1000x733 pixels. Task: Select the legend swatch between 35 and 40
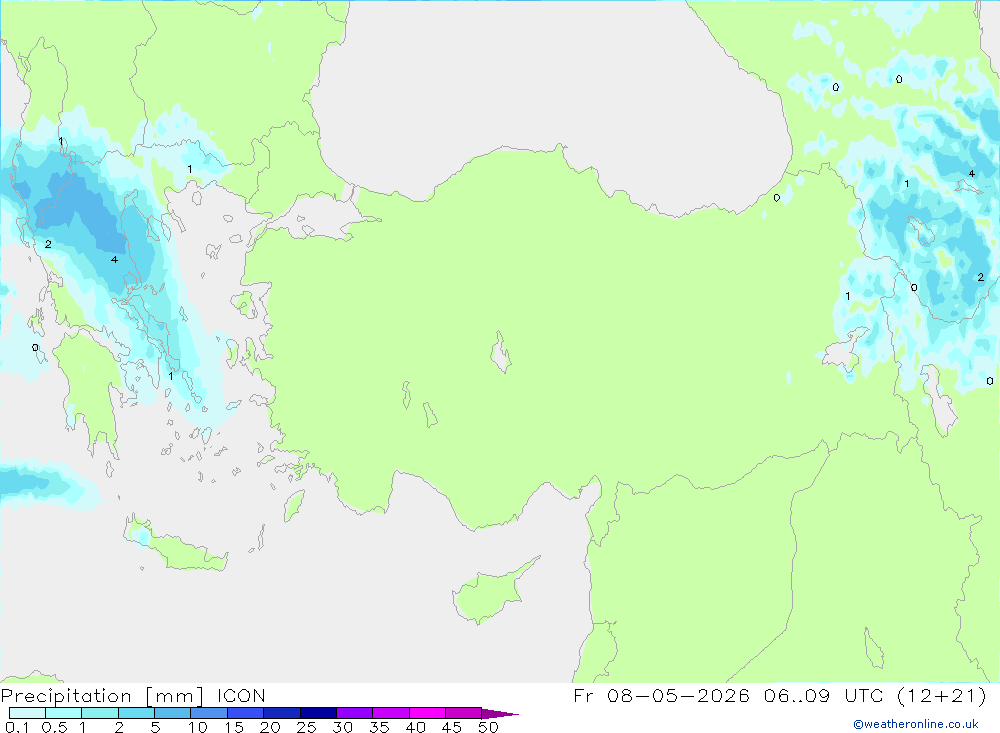click(x=391, y=713)
